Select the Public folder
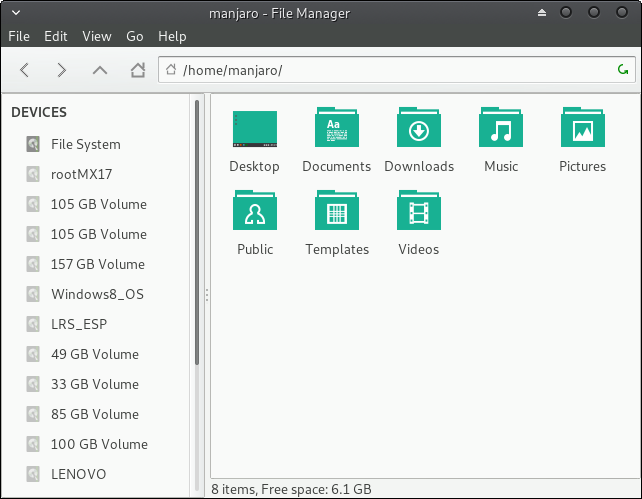Screen dimensions: 642x499 (254, 213)
